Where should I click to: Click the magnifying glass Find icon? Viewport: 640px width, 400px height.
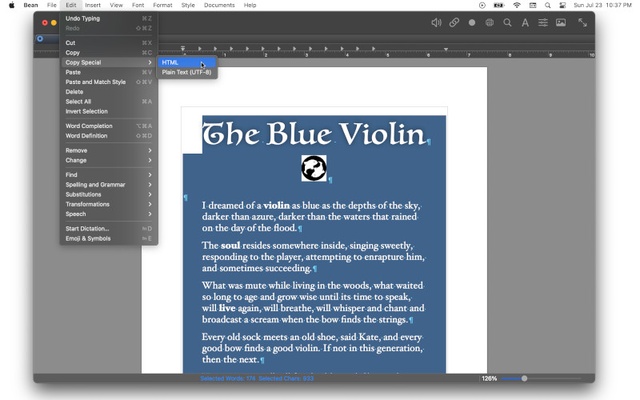click(x=507, y=22)
